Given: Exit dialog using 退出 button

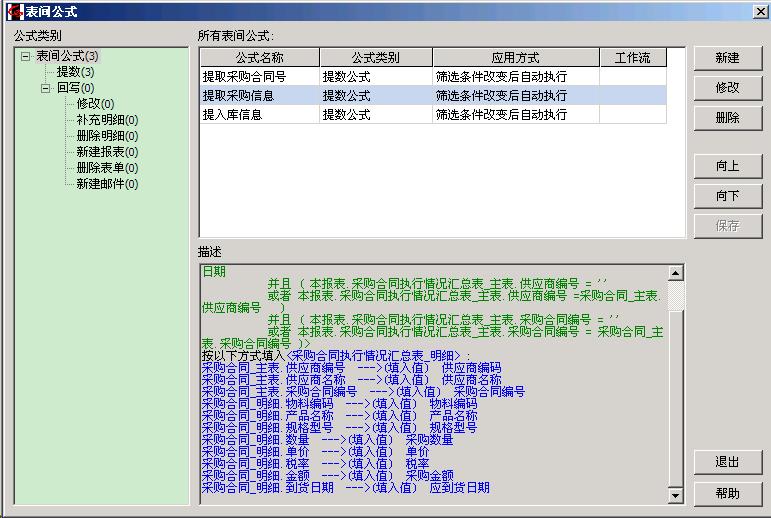Looking at the screenshot, I should [x=727, y=463].
